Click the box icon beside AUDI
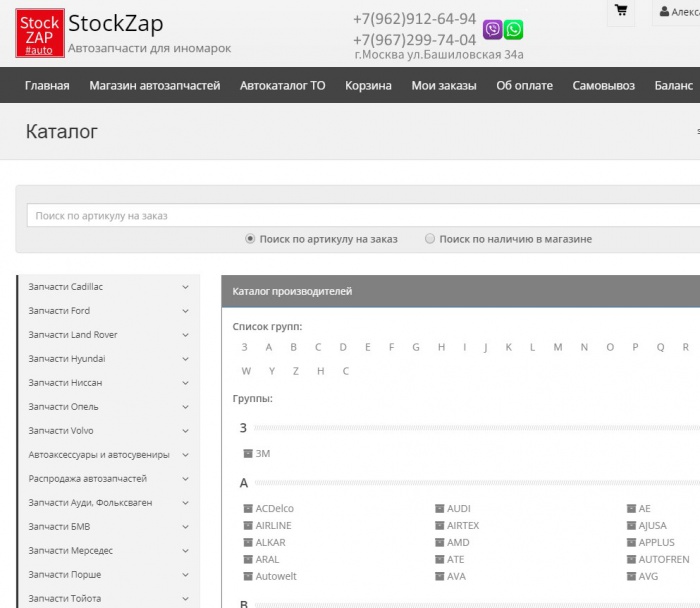The image size is (700, 608). point(440,508)
